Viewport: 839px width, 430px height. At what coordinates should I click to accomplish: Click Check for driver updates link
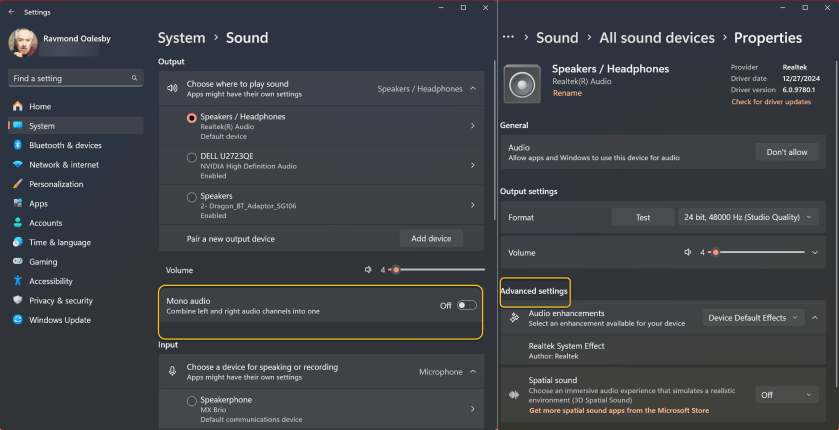point(771,102)
